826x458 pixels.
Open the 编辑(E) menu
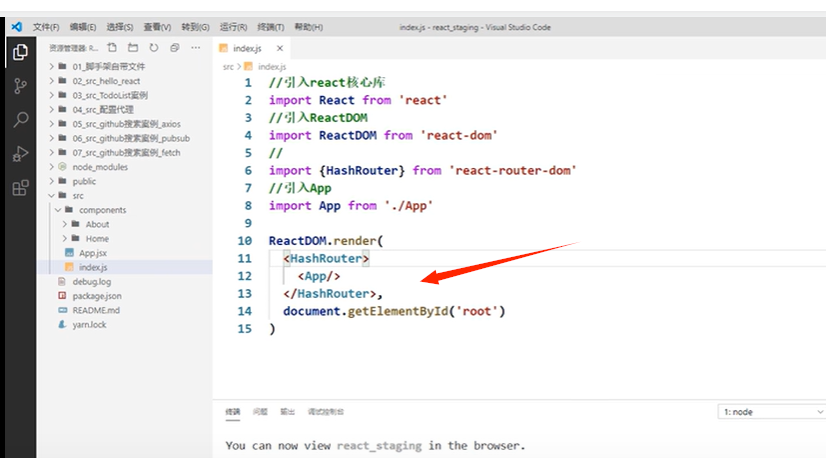point(83,27)
